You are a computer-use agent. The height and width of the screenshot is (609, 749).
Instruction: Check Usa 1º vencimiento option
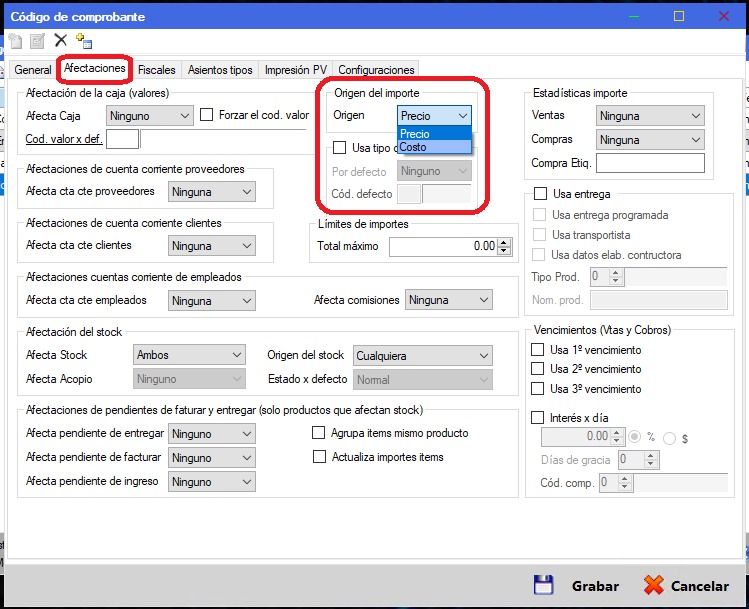(537, 350)
